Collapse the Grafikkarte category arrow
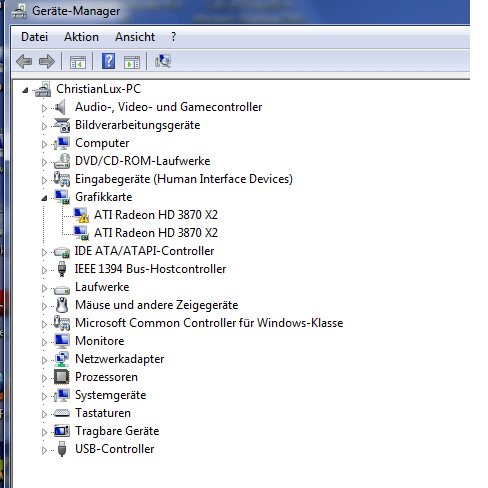The height and width of the screenshot is (488, 488). pos(44,198)
